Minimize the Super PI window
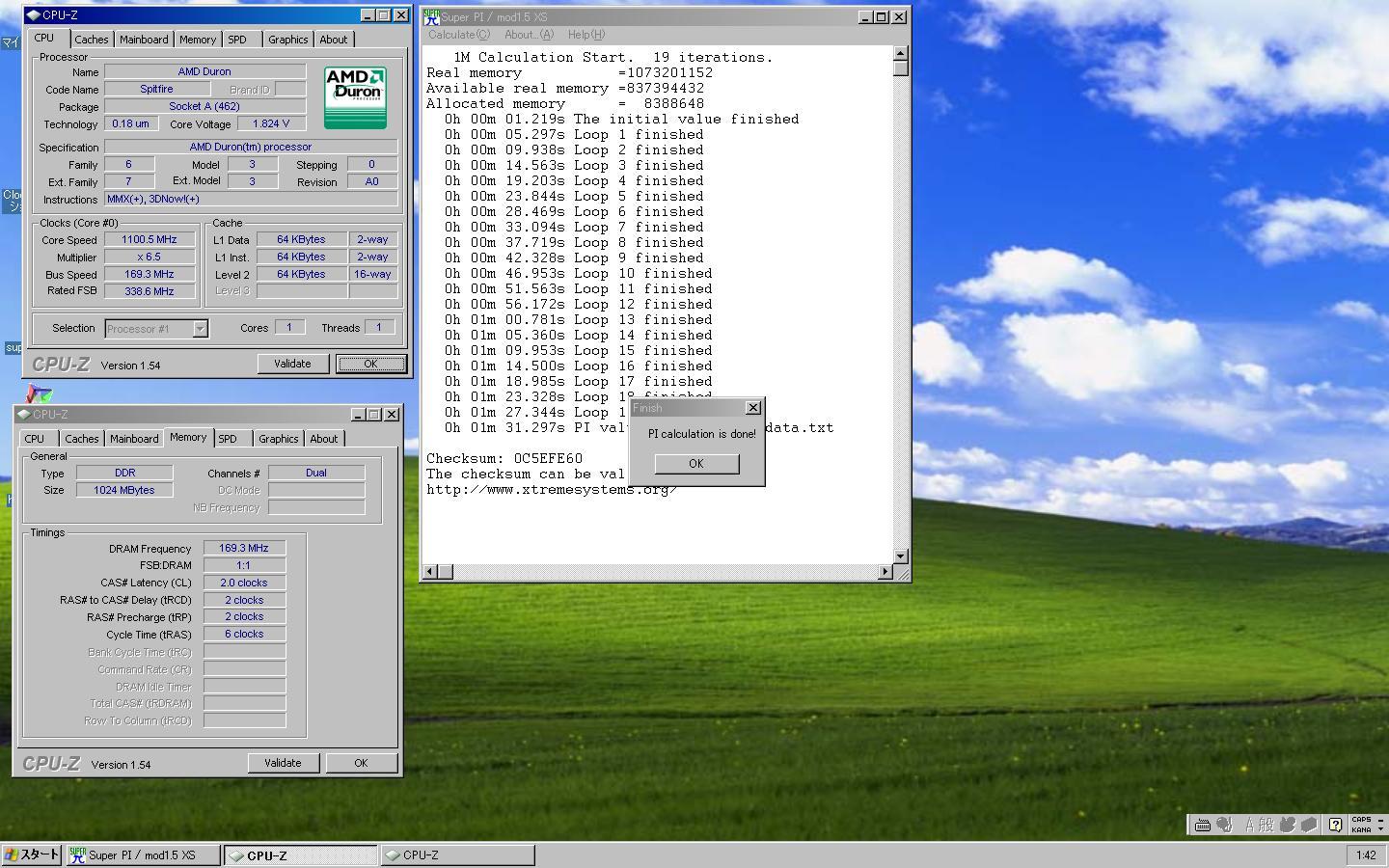The height and width of the screenshot is (868, 1389). [865, 16]
